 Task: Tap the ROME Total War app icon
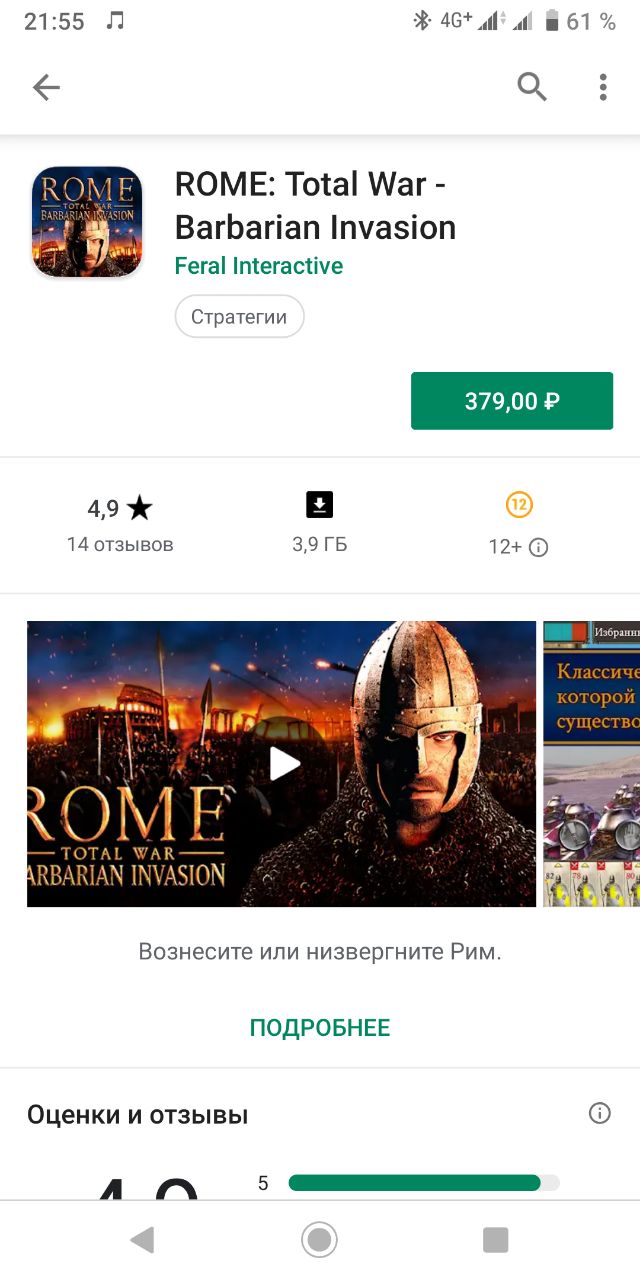(x=87, y=222)
